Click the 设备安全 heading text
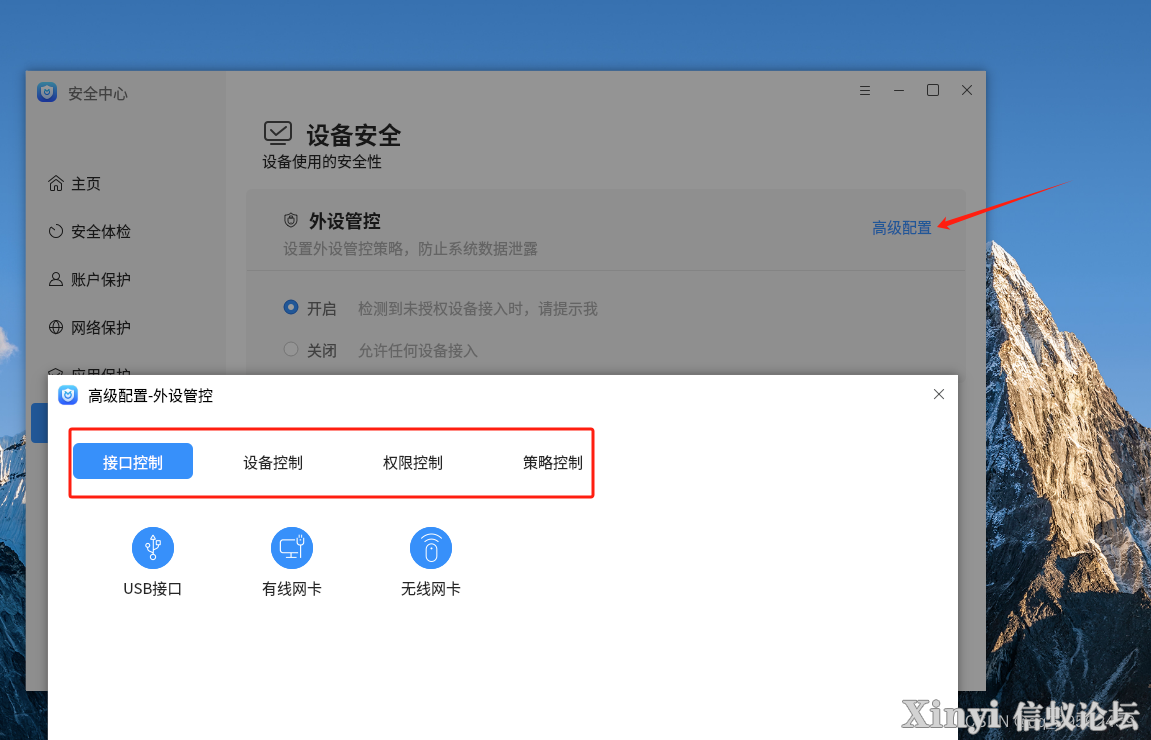Screen dimensions: 1151x740 (x=353, y=135)
